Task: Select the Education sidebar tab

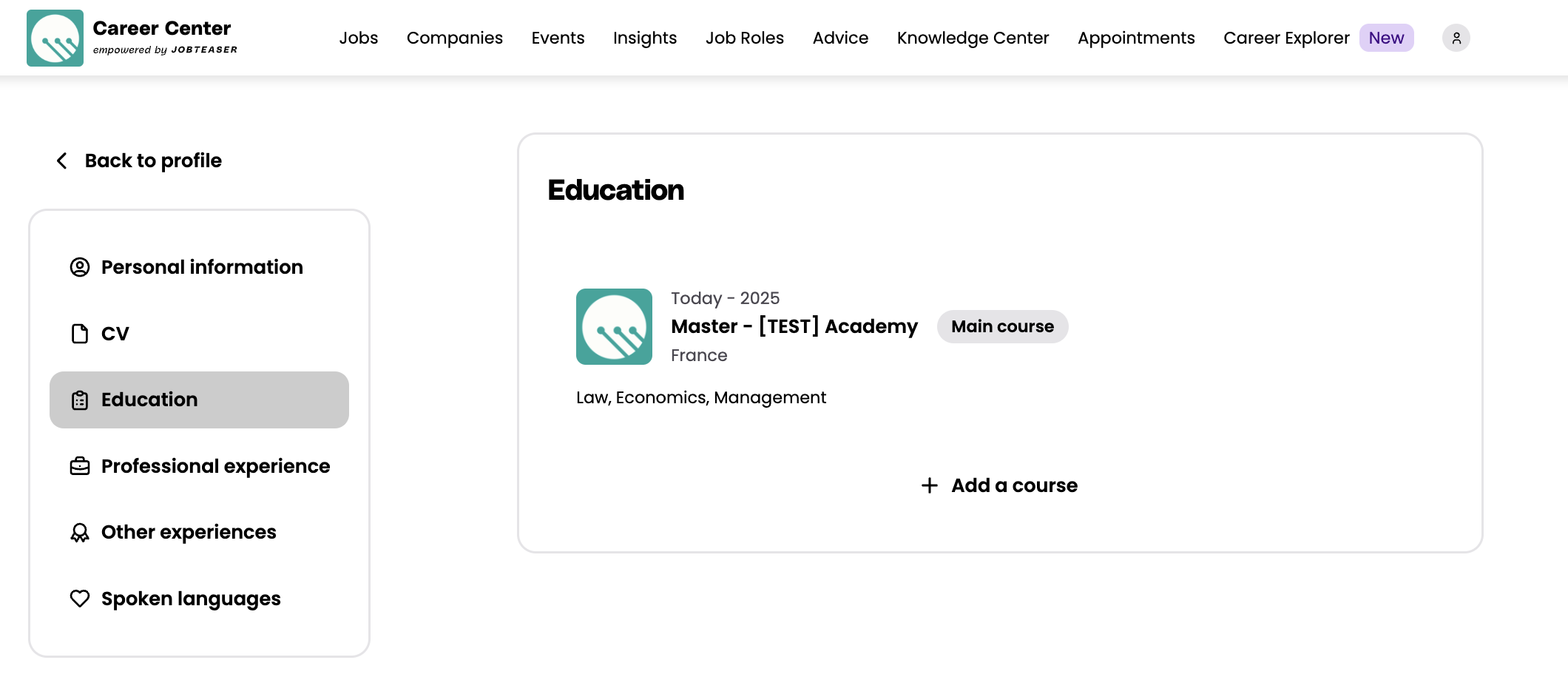Action: (x=199, y=400)
